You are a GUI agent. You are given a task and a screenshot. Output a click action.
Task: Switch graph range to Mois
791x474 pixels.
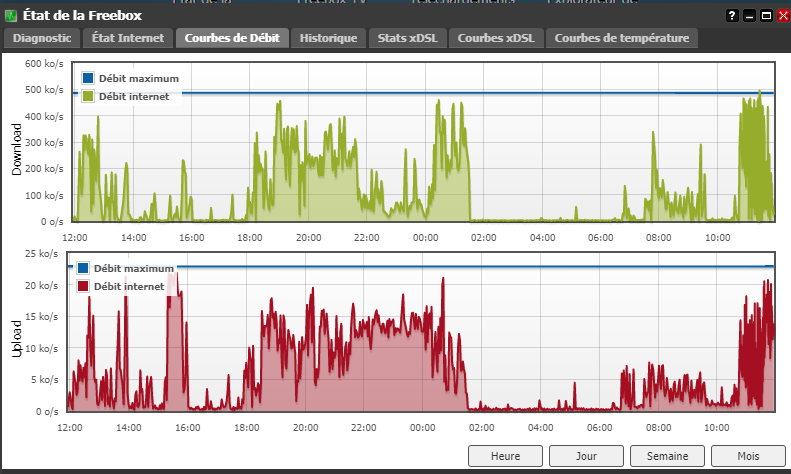748,456
